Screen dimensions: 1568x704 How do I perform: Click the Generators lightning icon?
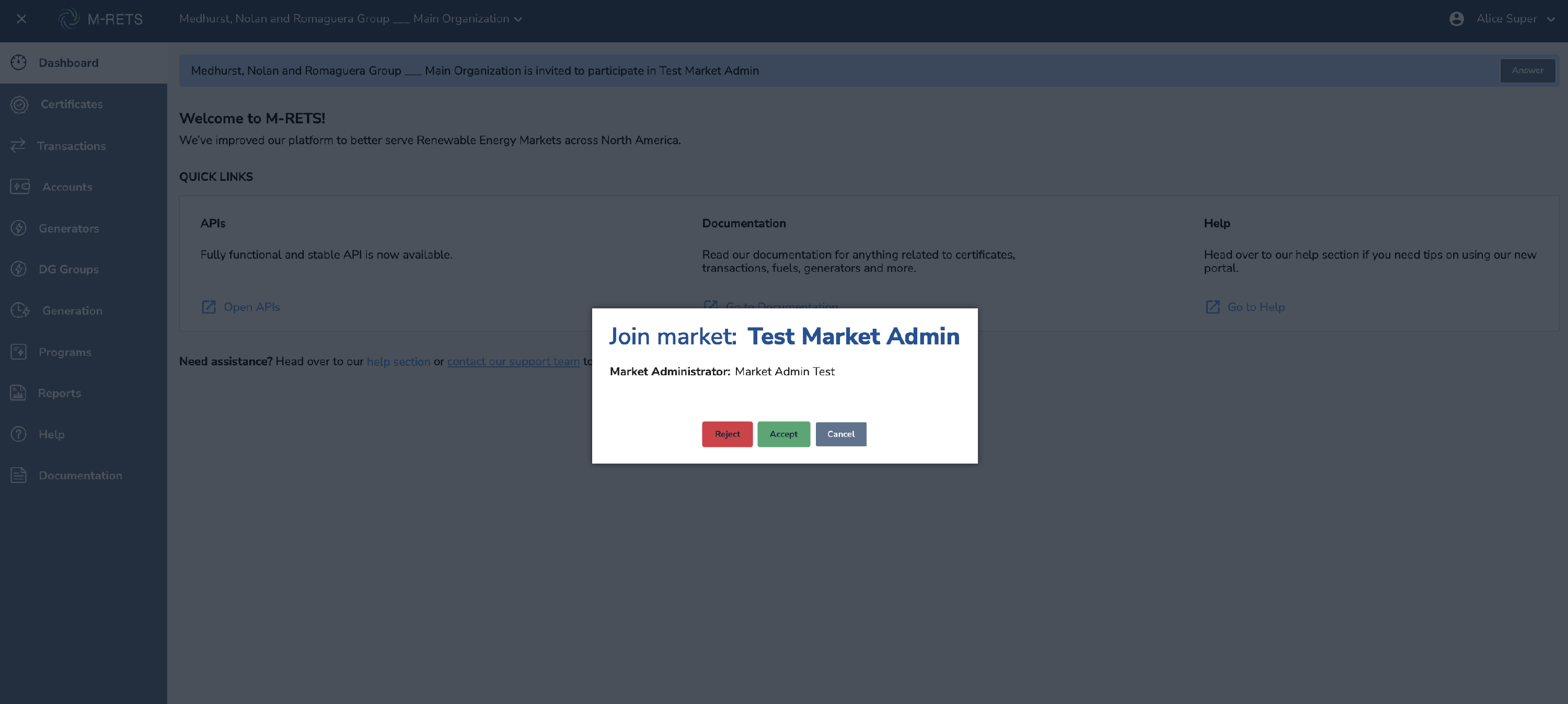click(x=18, y=228)
